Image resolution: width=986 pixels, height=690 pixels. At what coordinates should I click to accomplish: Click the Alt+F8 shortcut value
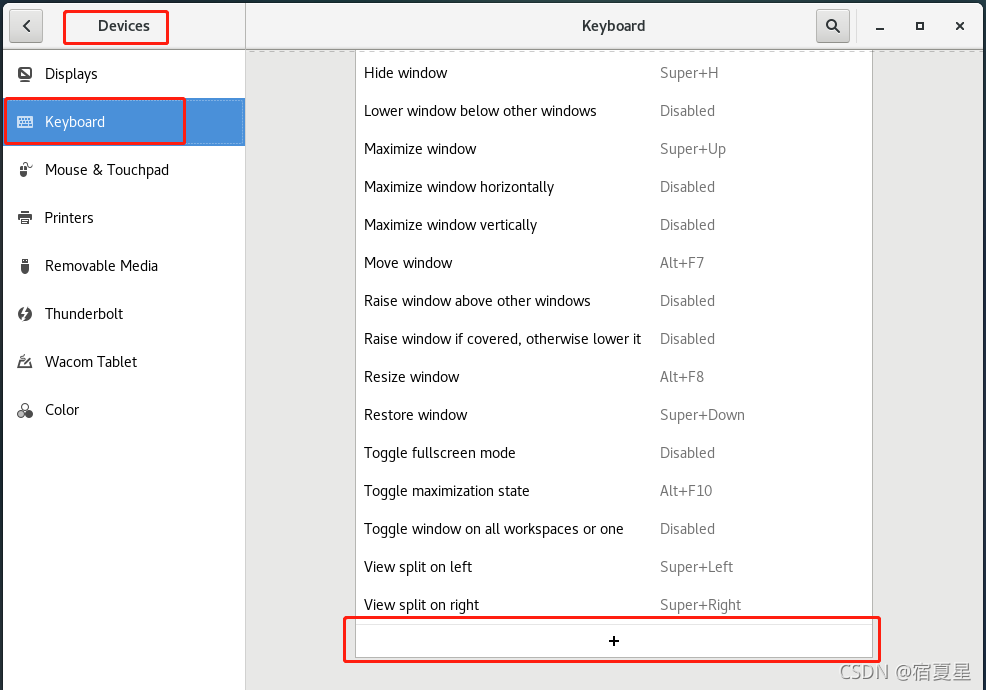click(x=682, y=377)
